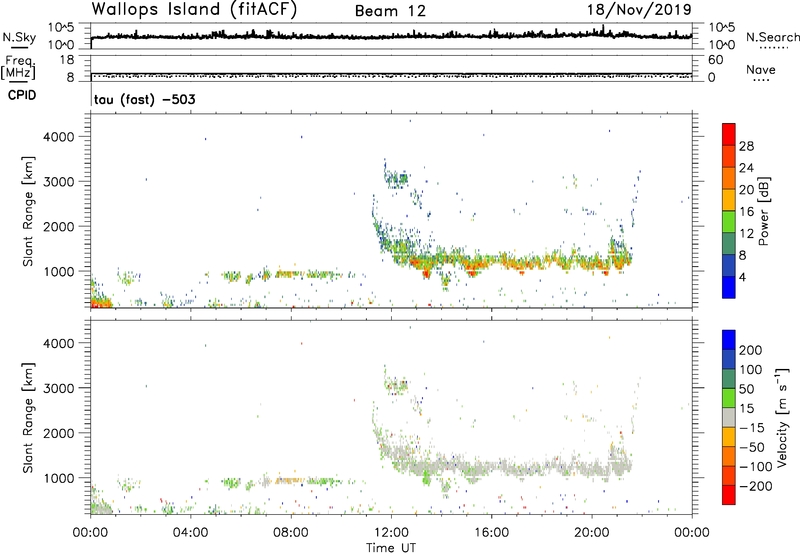Click the "16:00" time axis tick label
800x554 pixels.
coord(491,532)
